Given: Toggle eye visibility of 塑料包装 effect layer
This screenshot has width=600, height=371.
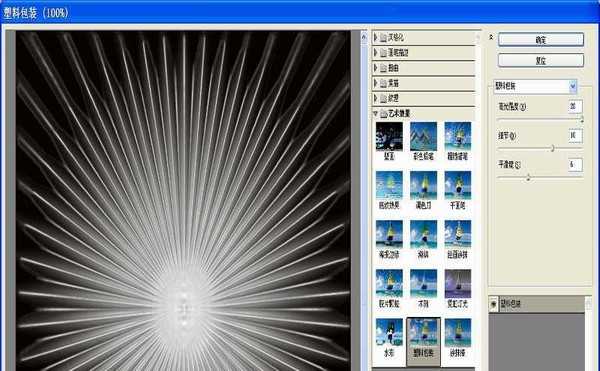Looking at the screenshot, I should coord(493,304).
